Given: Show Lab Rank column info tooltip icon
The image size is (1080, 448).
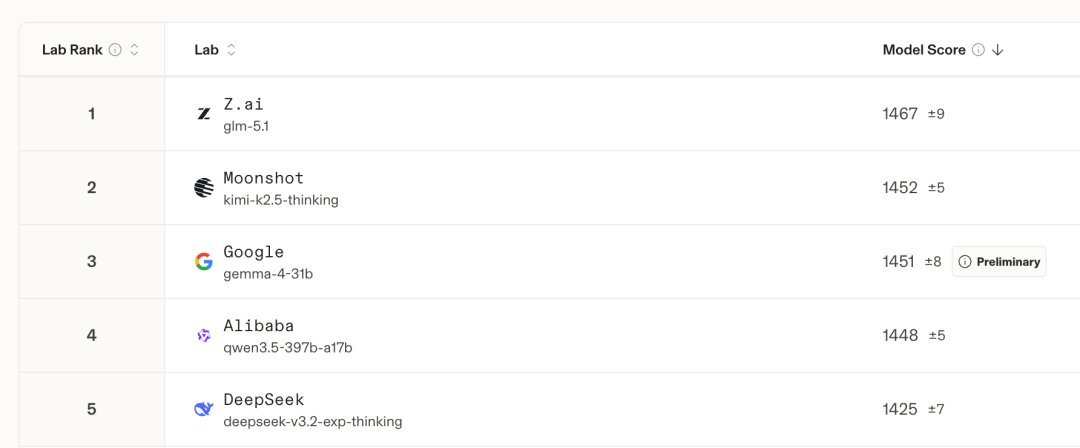Looking at the screenshot, I should tap(115, 50).
